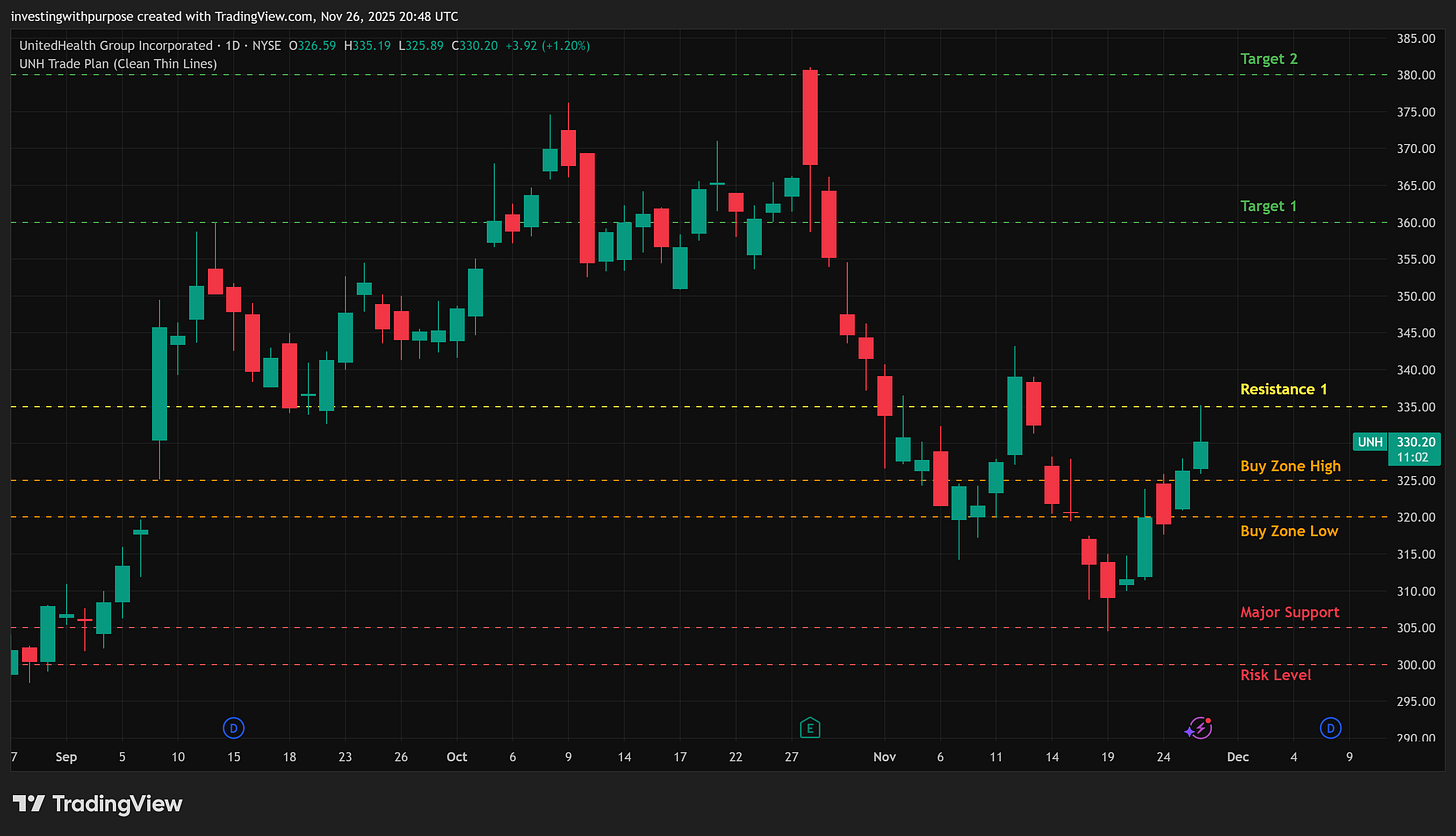Image resolution: width=1456 pixels, height=836 pixels.
Task: Click the TradingView logo in the footer
Action: point(97,803)
